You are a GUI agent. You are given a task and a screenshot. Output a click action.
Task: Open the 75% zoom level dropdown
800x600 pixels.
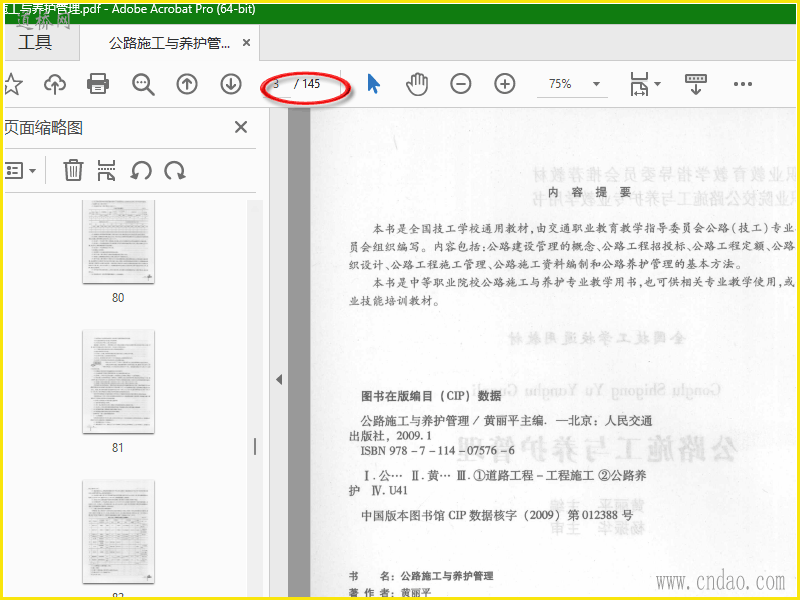[x=596, y=84]
